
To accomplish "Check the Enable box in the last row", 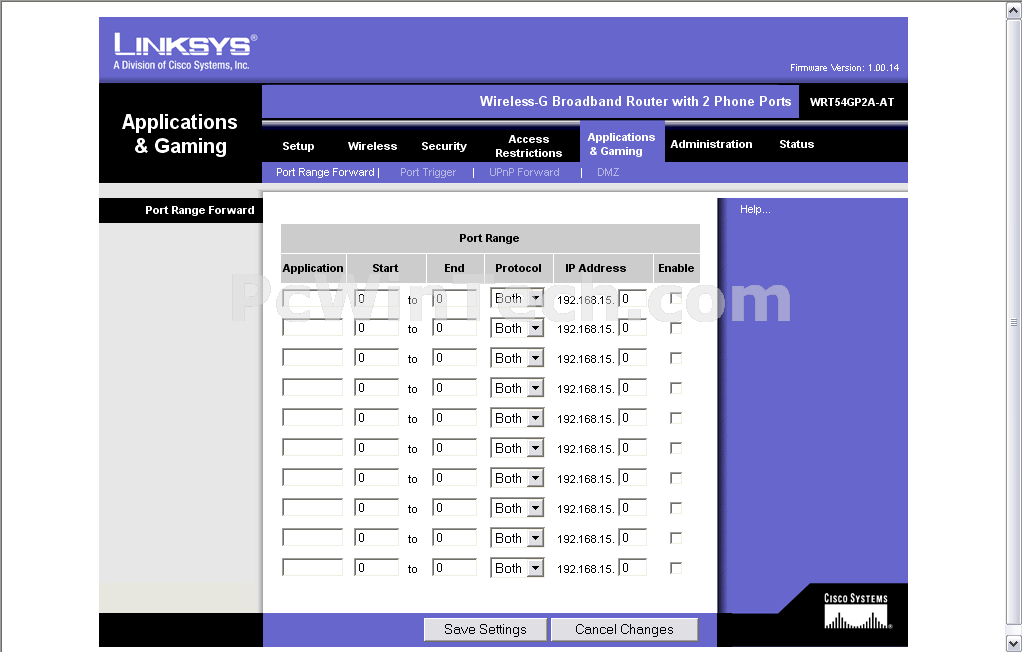I will pyautogui.click(x=676, y=568).
